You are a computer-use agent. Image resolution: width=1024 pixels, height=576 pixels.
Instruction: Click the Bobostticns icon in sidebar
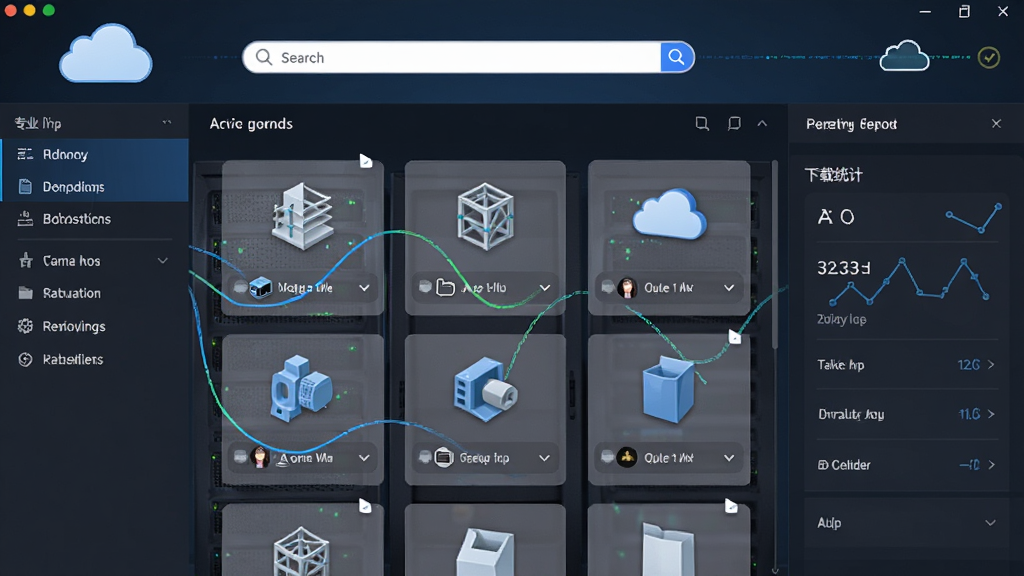pyautogui.click(x=25, y=219)
